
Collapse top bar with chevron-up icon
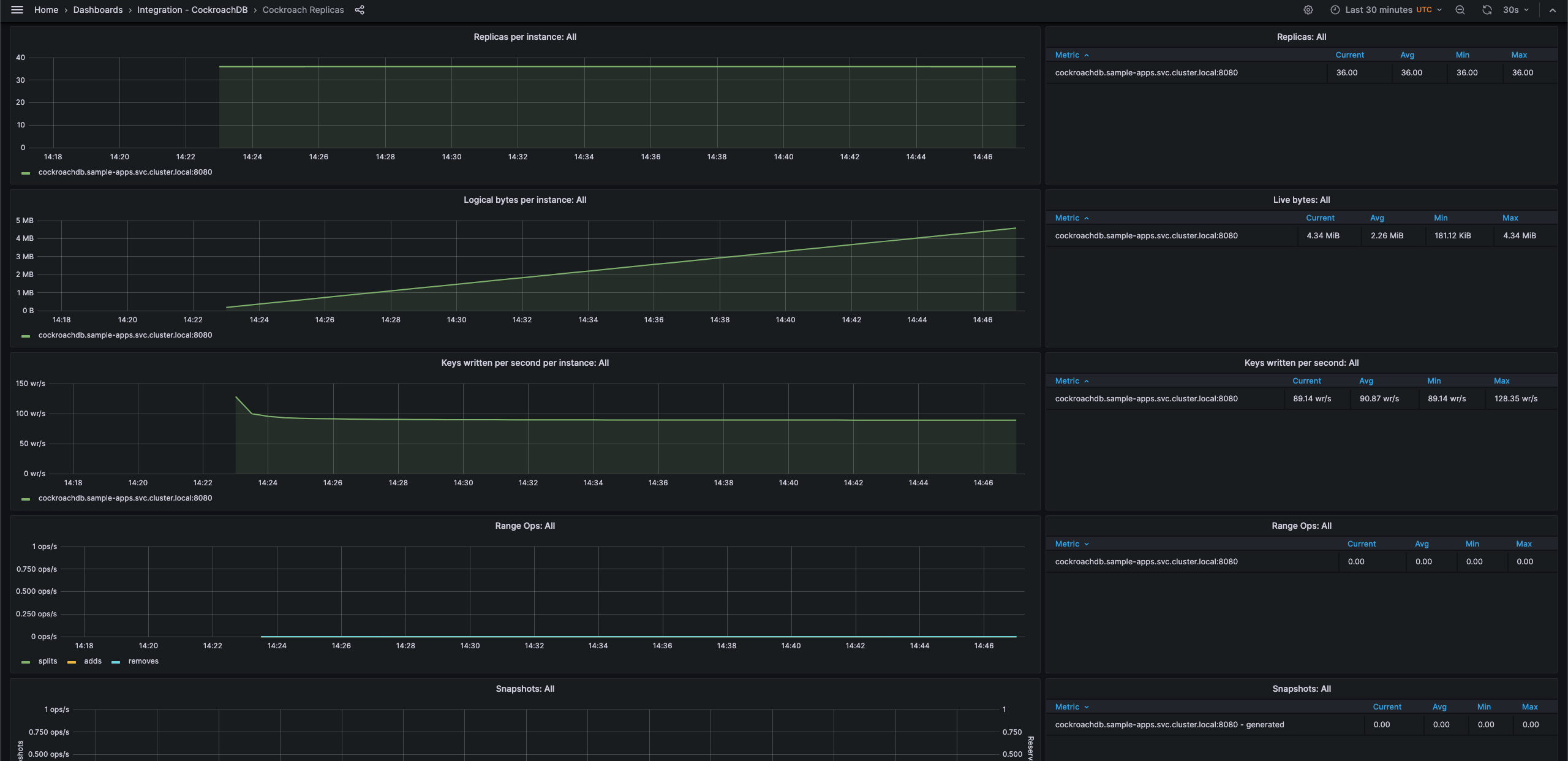click(1552, 10)
